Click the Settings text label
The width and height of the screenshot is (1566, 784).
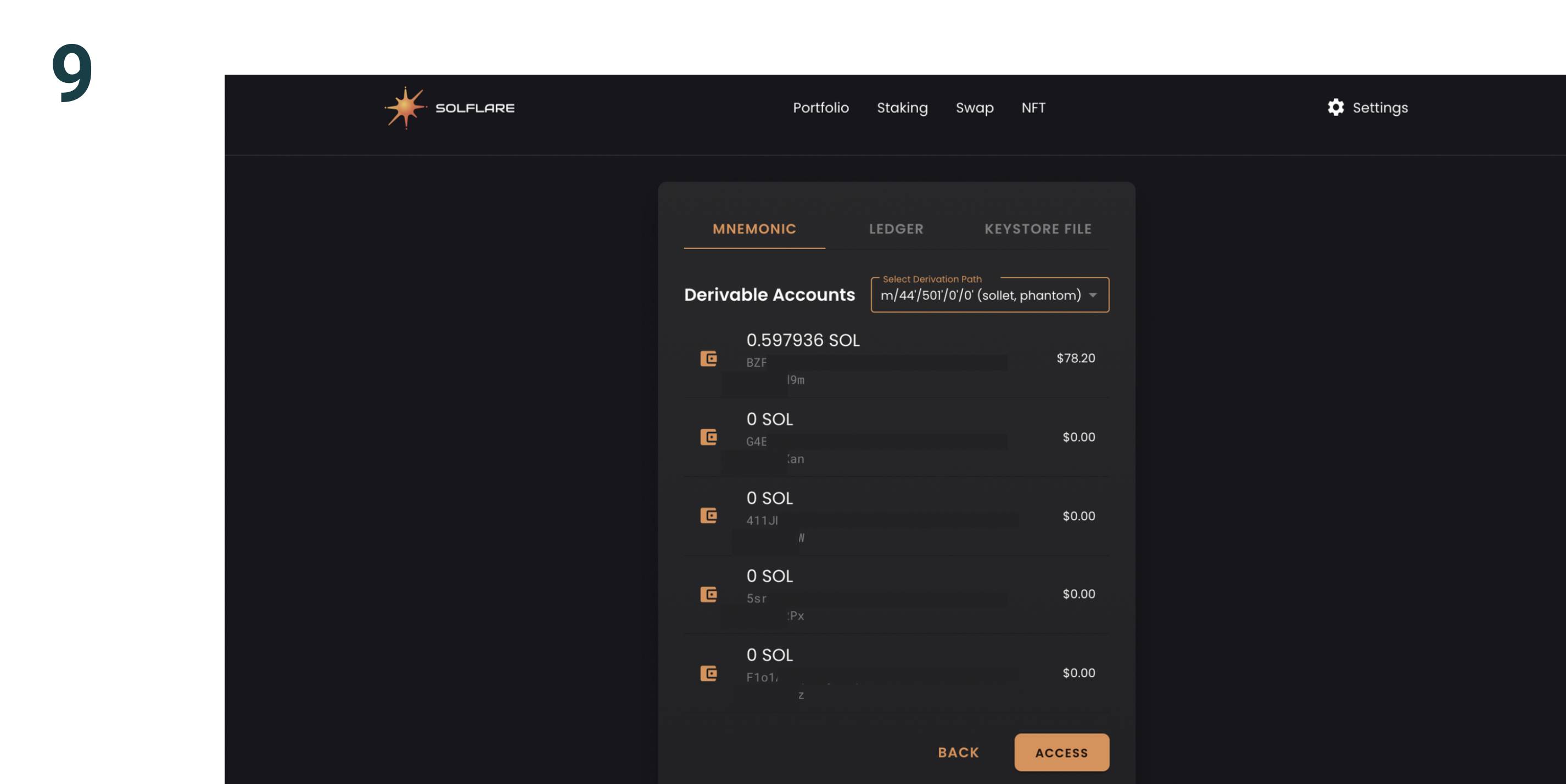click(x=1379, y=108)
